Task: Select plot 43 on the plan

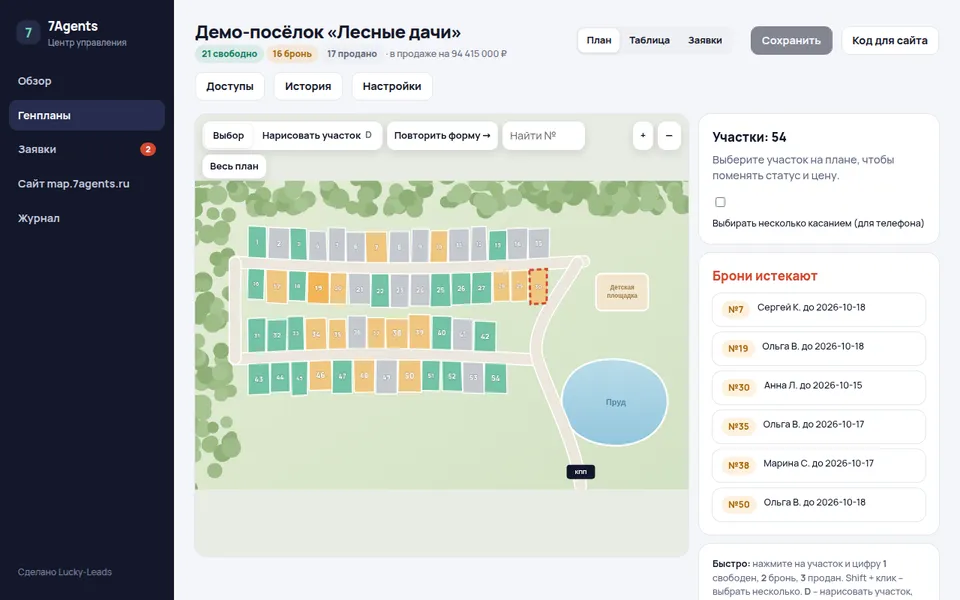Action: [x=258, y=379]
